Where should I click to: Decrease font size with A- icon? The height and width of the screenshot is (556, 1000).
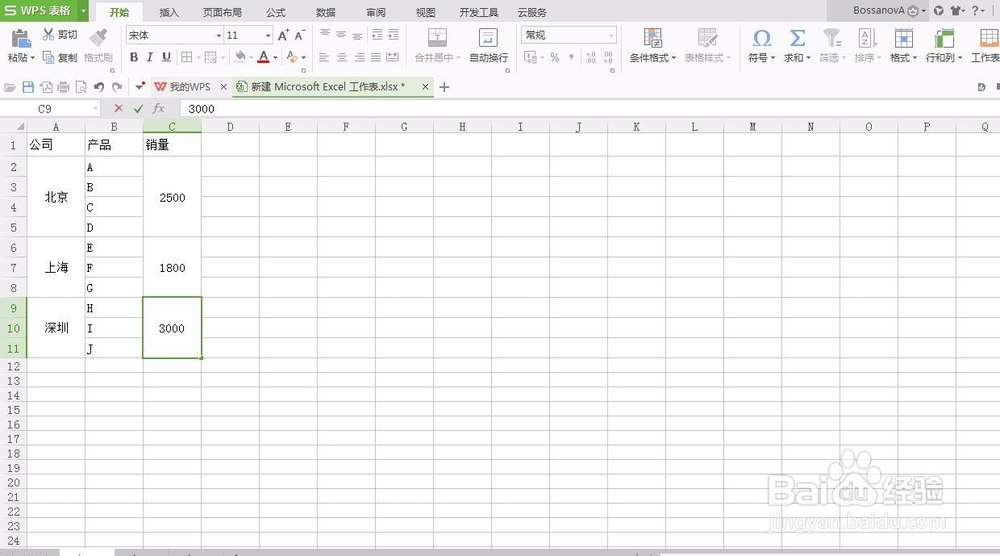(x=300, y=35)
